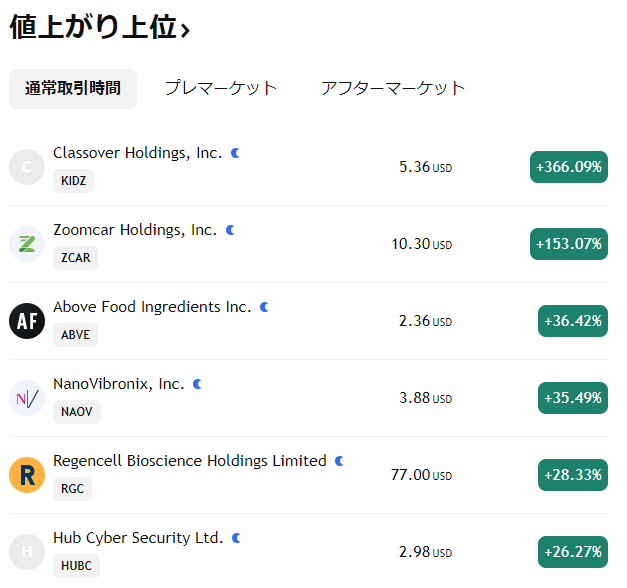The width and height of the screenshot is (627, 588).
Task: Expand the 値上がり上位 heading arrow
Action: pos(185,30)
